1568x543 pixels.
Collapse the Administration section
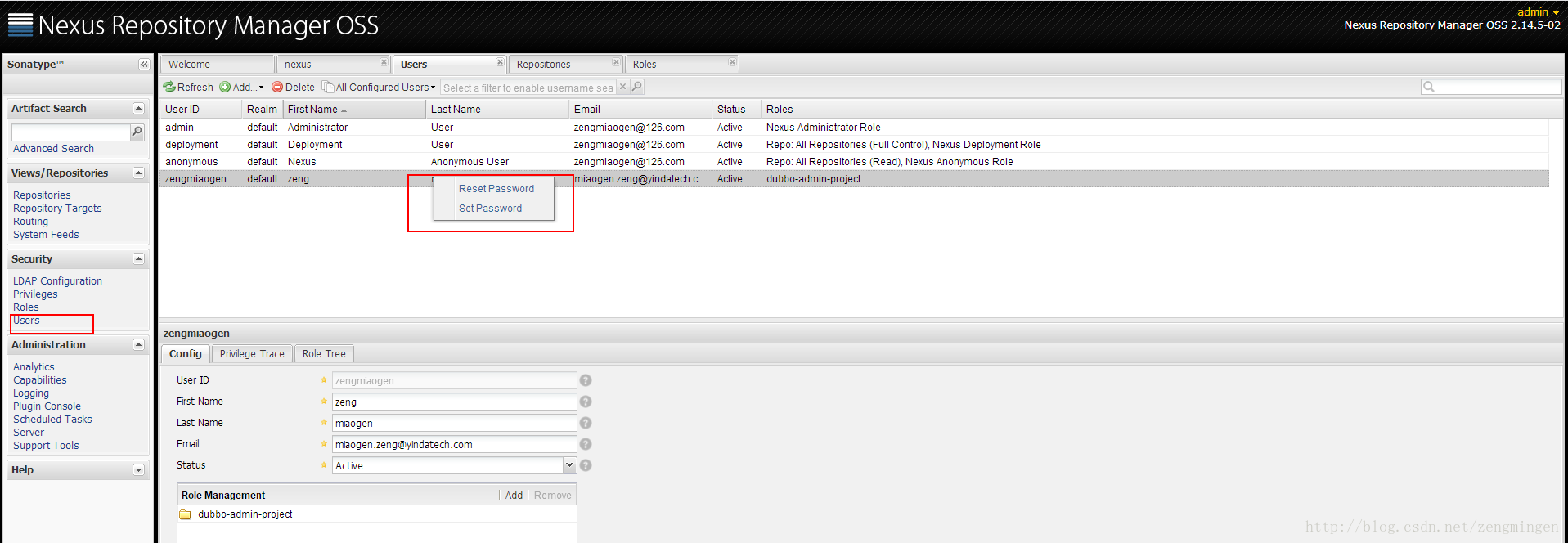click(138, 344)
